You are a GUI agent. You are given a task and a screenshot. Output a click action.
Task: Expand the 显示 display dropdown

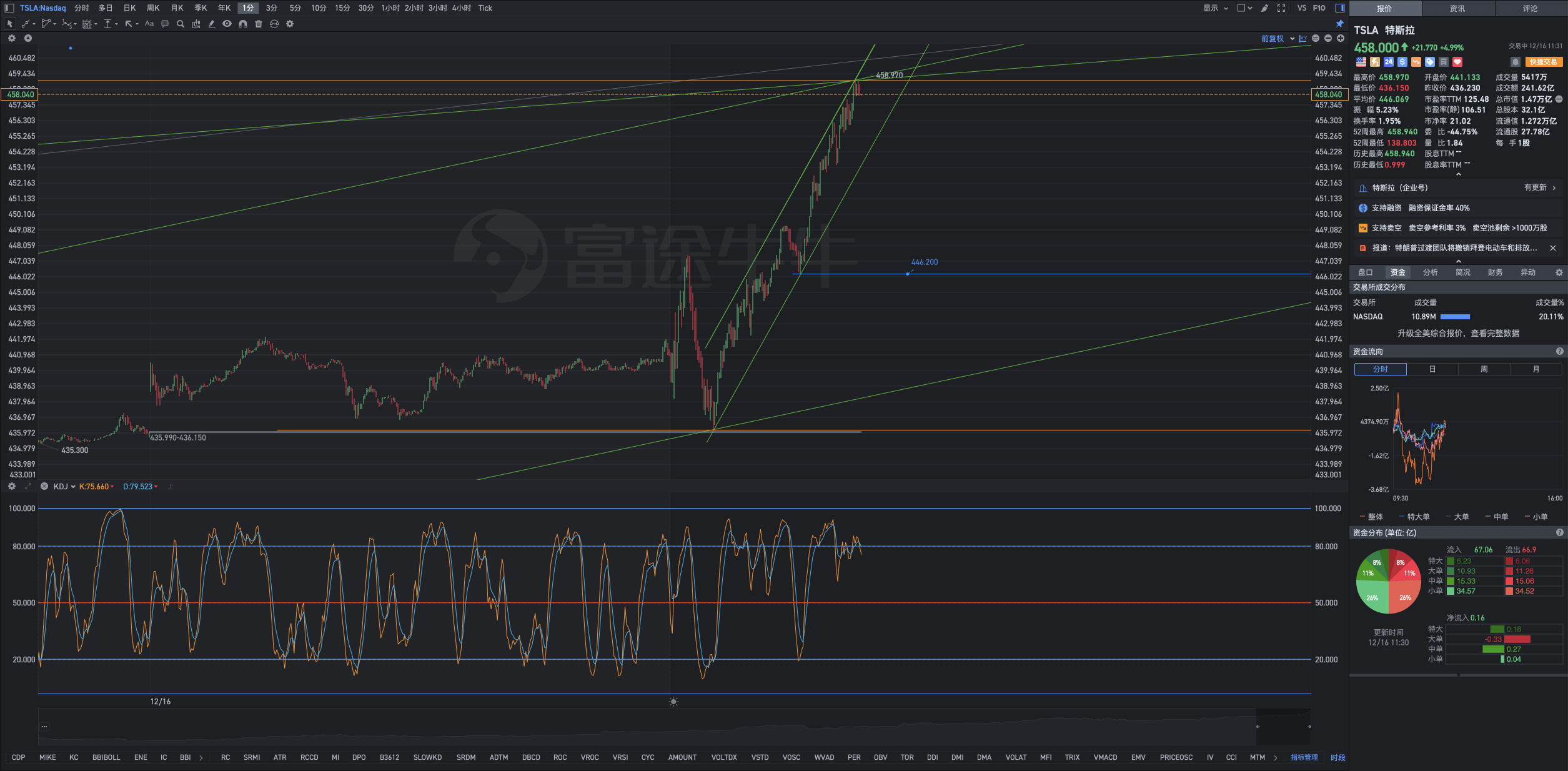pos(1216,8)
